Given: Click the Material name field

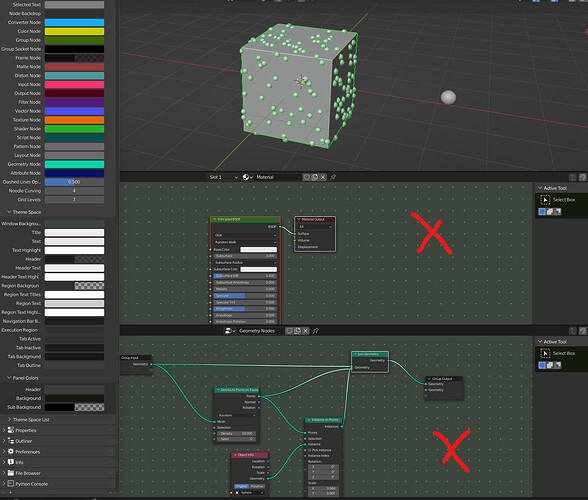Looking at the screenshot, I should (x=278, y=177).
